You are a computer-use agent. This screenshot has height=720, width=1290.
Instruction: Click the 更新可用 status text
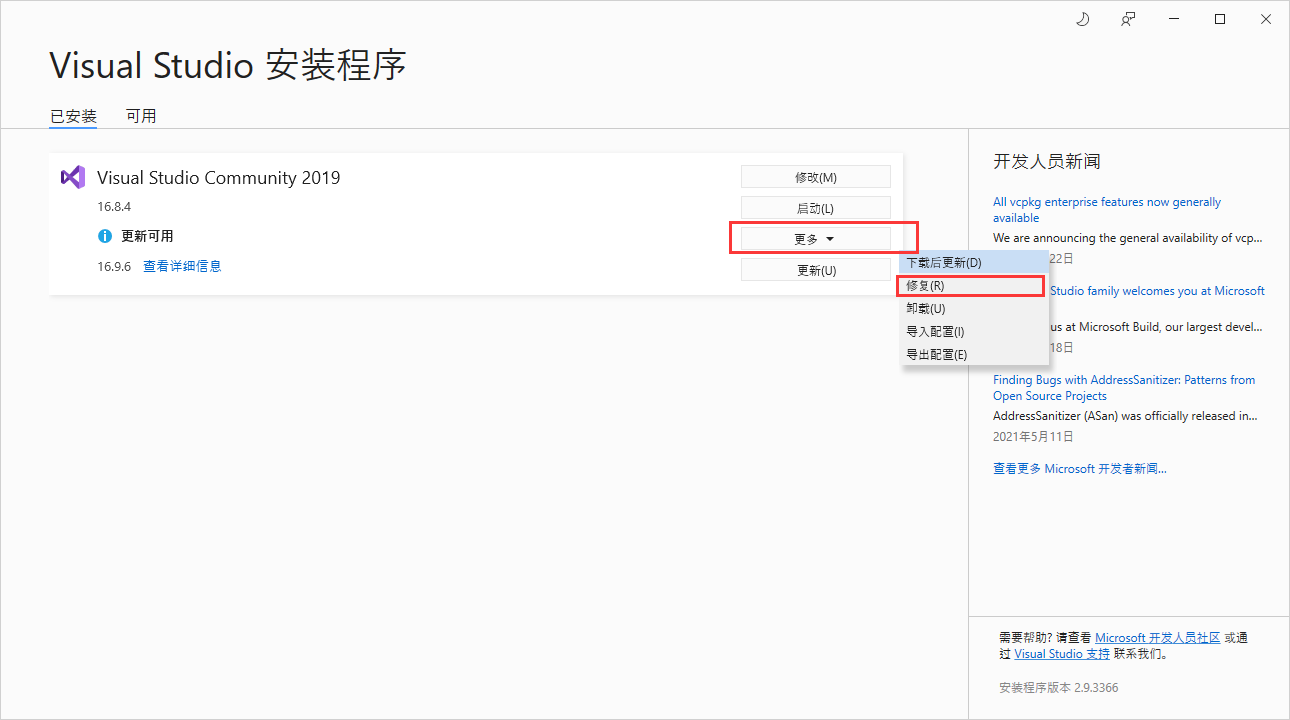coord(147,237)
